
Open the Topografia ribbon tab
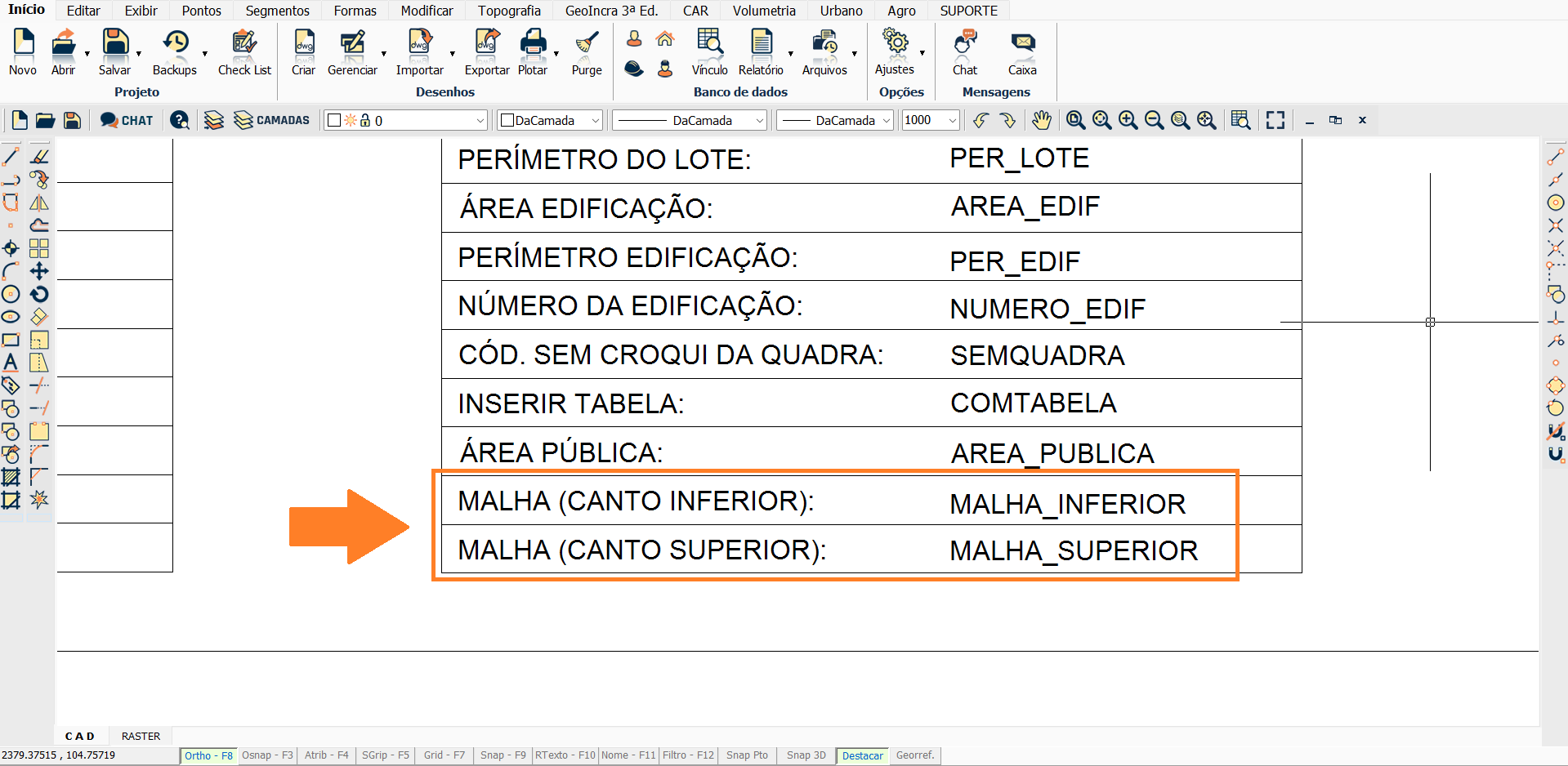coord(509,11)
